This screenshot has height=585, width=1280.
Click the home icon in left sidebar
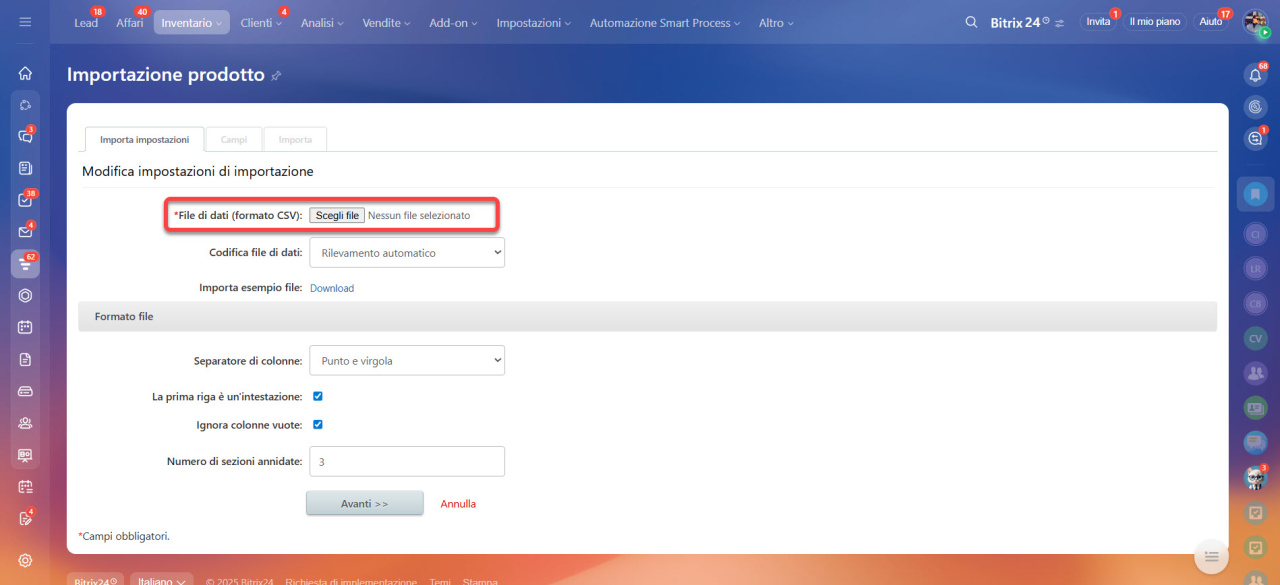25,73
